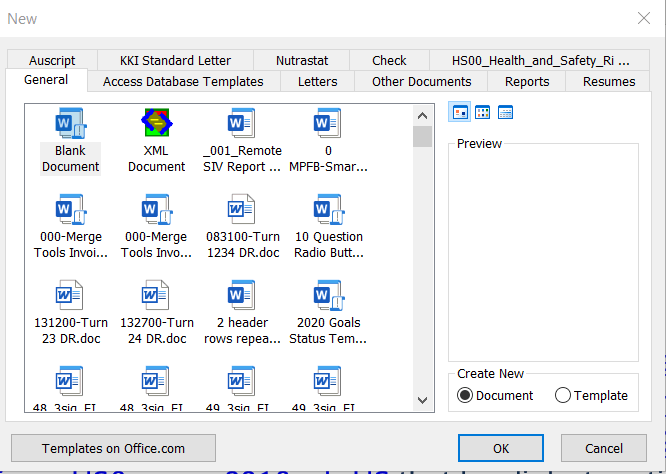Select the Blank Document icon
Viewport: 666px width, 474px height.
(x=71, y=124)
